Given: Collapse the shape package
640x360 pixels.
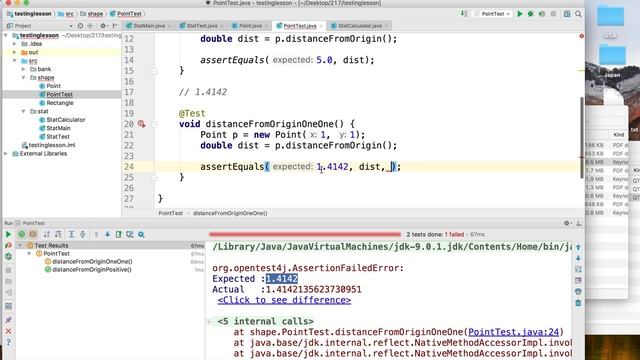Looking at the screenshot, I should [x=24, y=78].
